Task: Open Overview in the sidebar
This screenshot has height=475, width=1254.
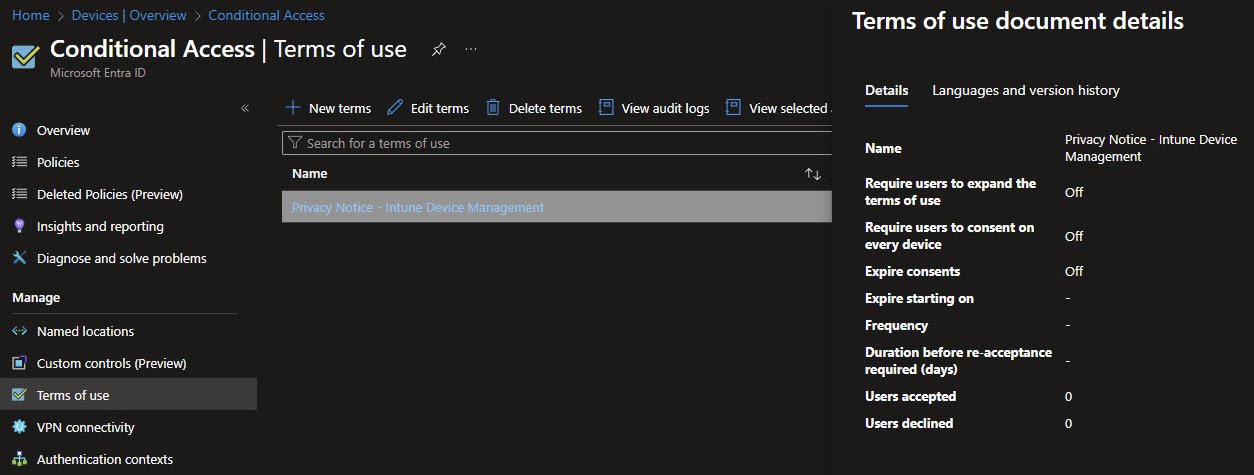Action: [x=63, y=130]
